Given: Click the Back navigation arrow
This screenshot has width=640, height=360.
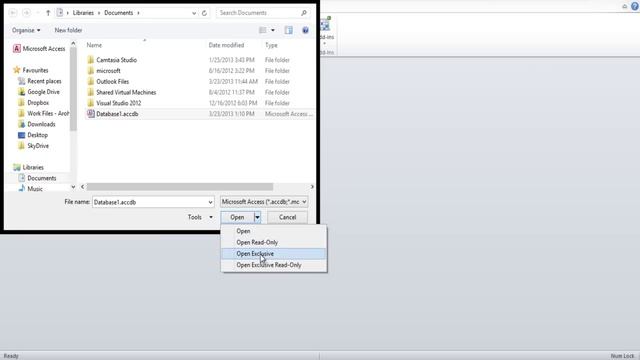Looking at the screenshot, I should (x=13, y=13).
